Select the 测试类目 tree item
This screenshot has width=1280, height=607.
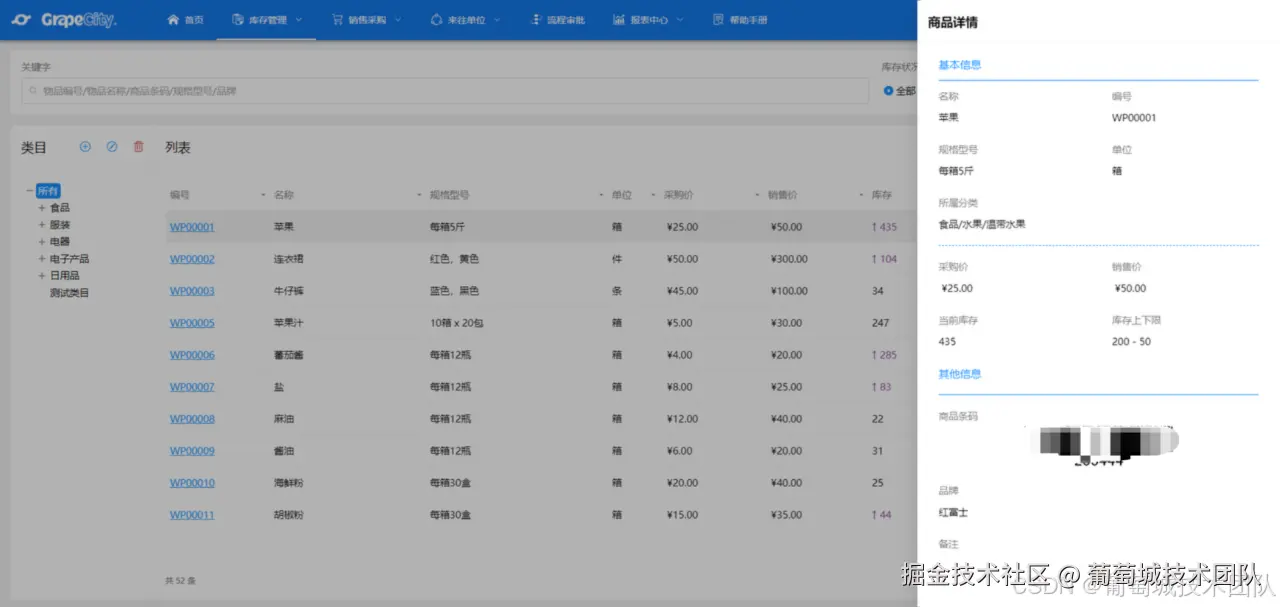69,293
